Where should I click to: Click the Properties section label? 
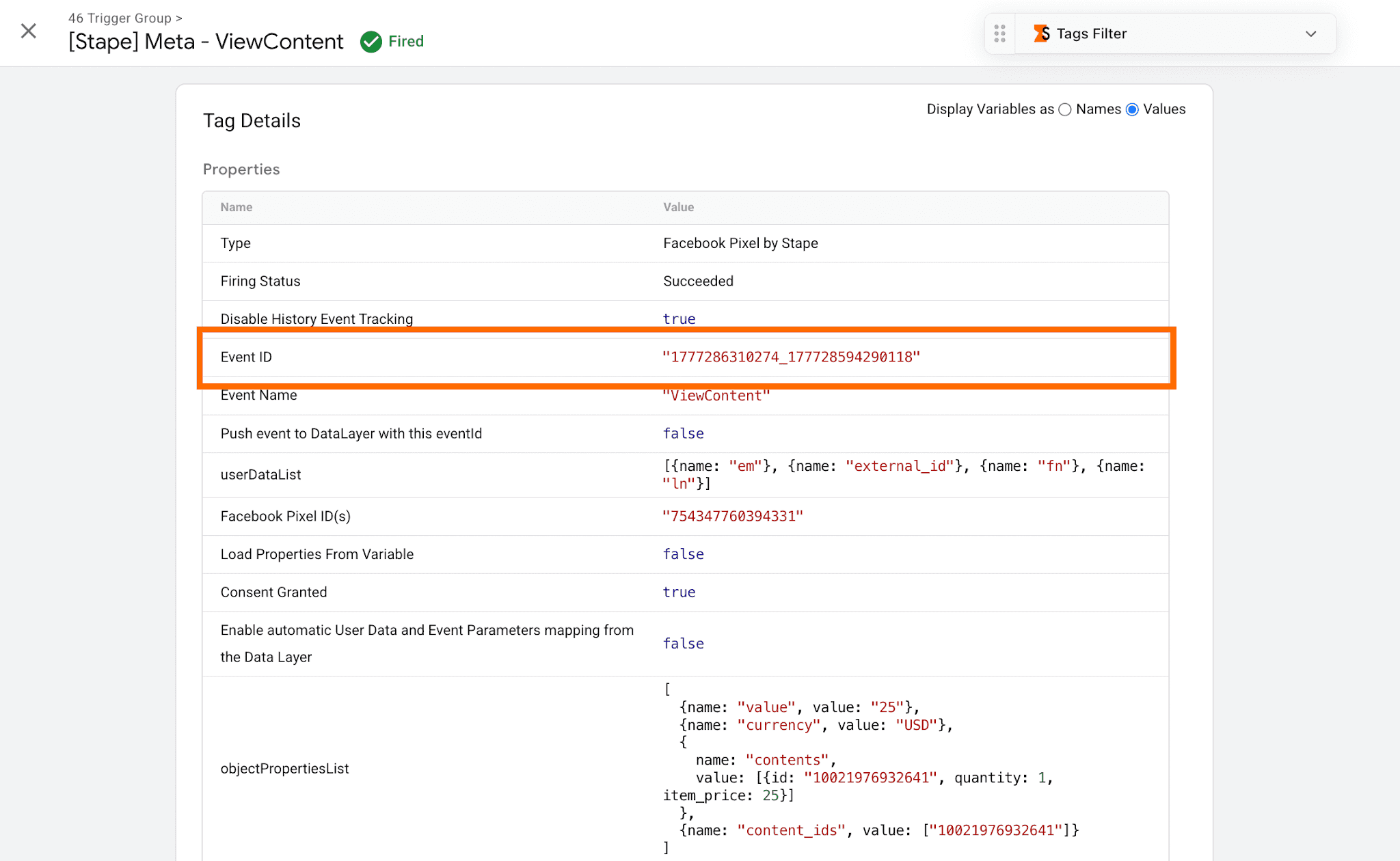[x=241, y=169]
